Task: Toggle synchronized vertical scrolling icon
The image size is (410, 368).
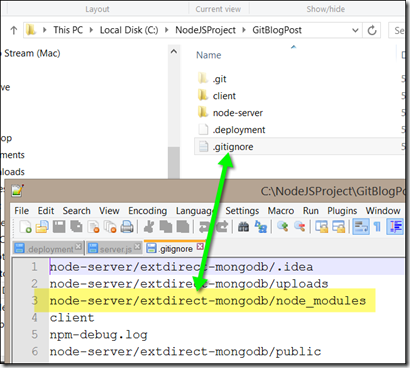Action: click(322, 227)
